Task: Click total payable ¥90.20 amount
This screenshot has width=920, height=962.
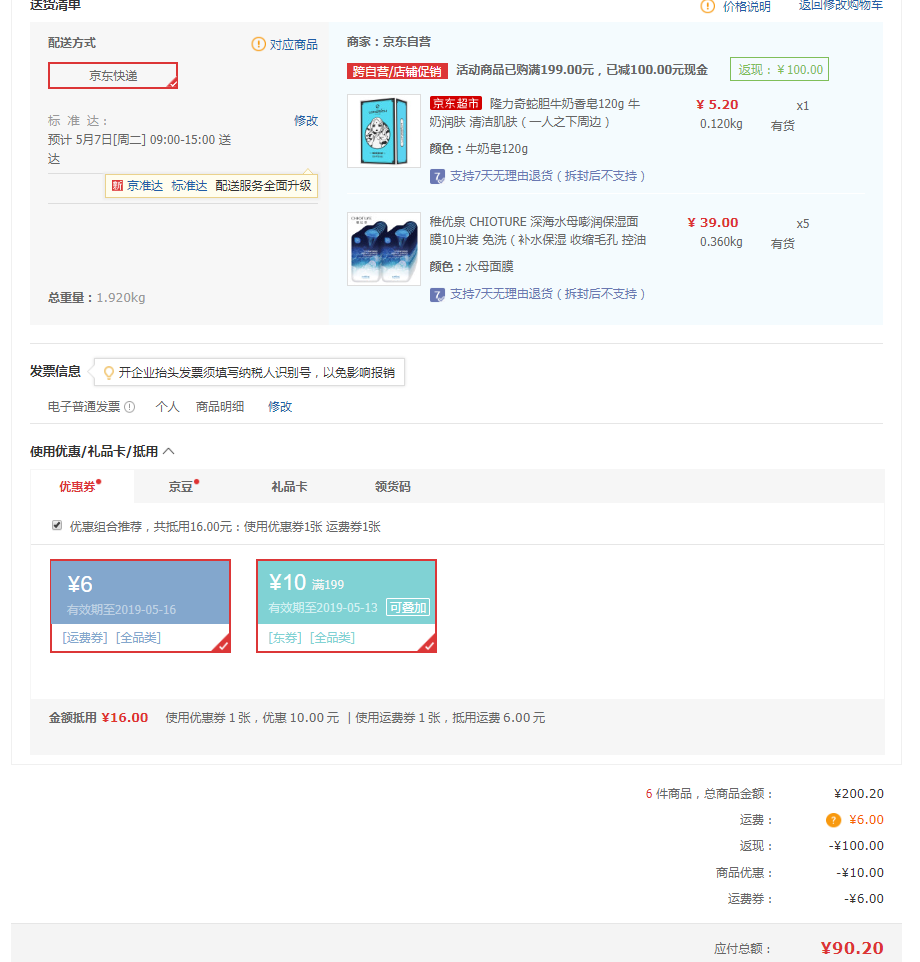Action: [852, 949]
